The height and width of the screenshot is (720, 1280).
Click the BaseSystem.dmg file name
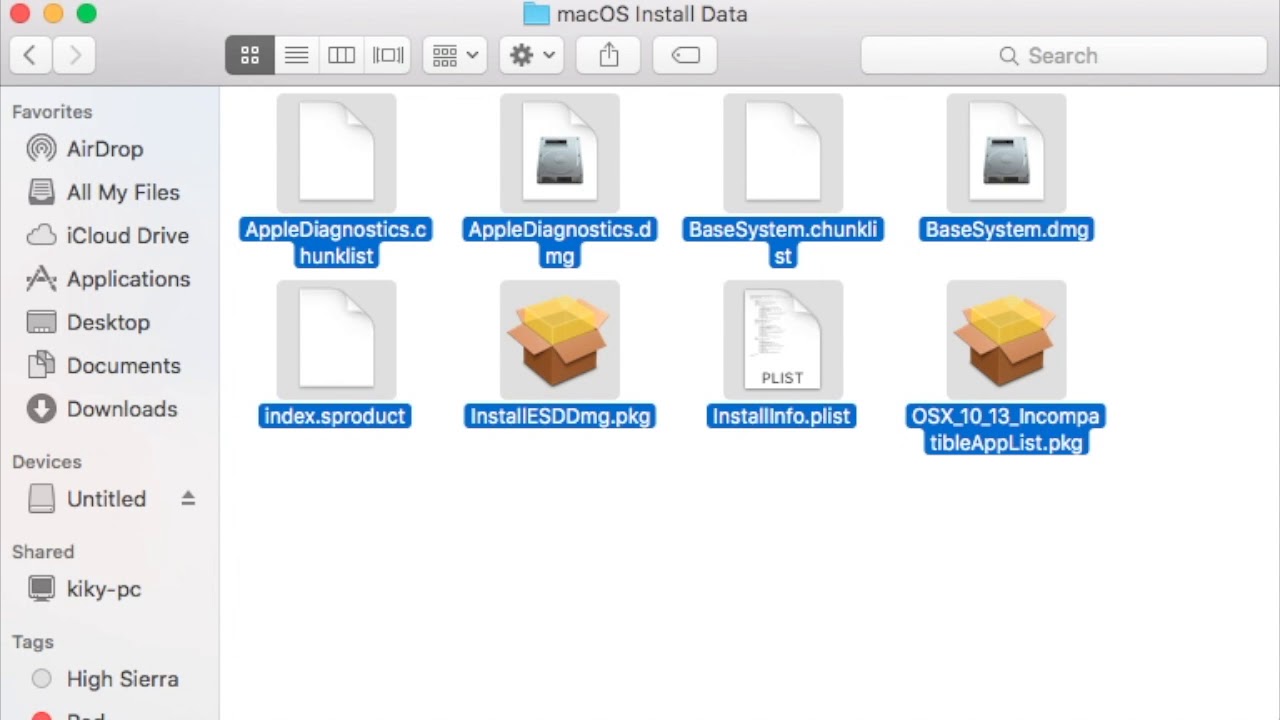pos(1007,230)
